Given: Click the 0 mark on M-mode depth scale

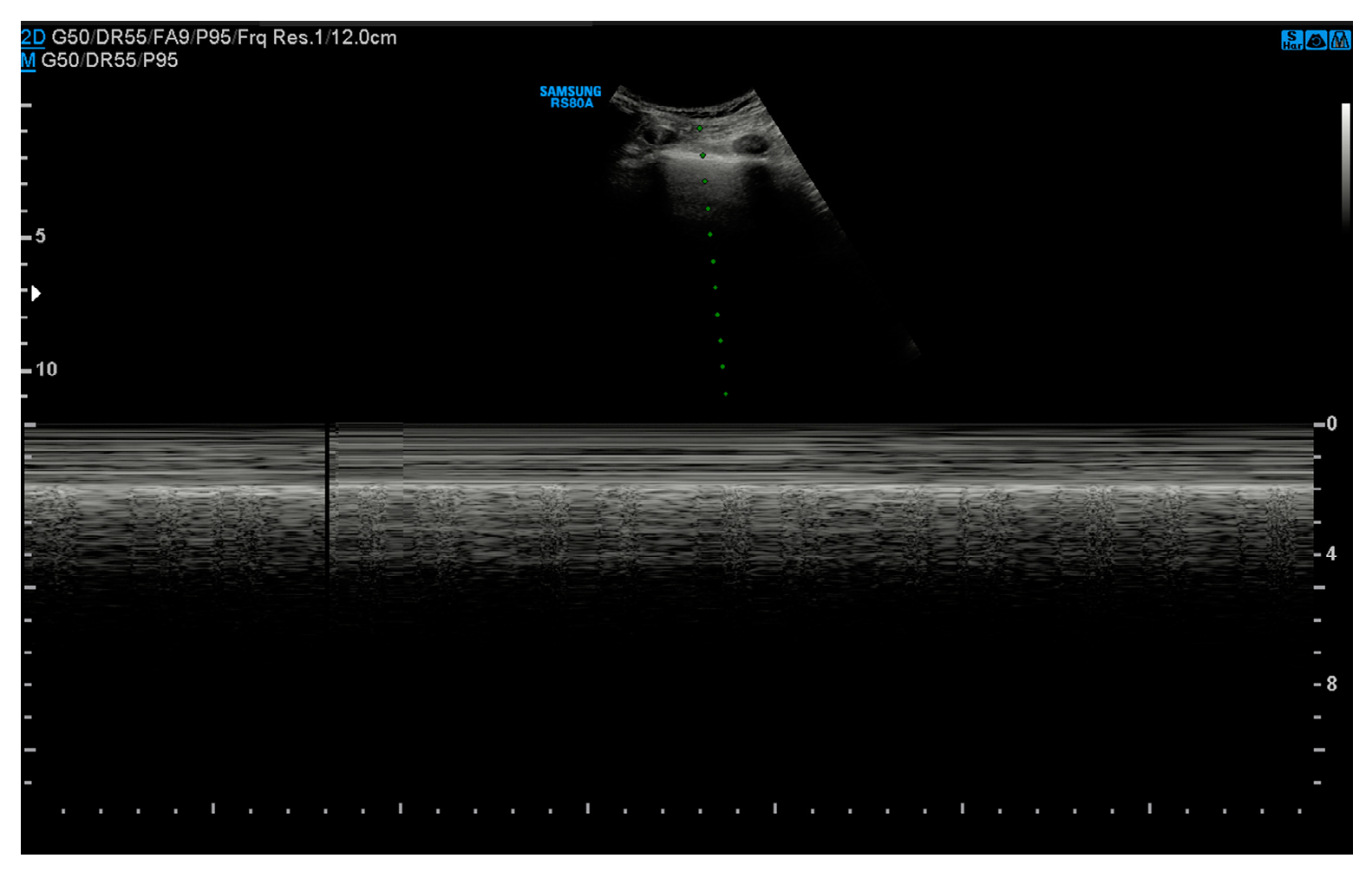Looking at the screenshot, I should pyautogui.click(x=1330, y=423).
